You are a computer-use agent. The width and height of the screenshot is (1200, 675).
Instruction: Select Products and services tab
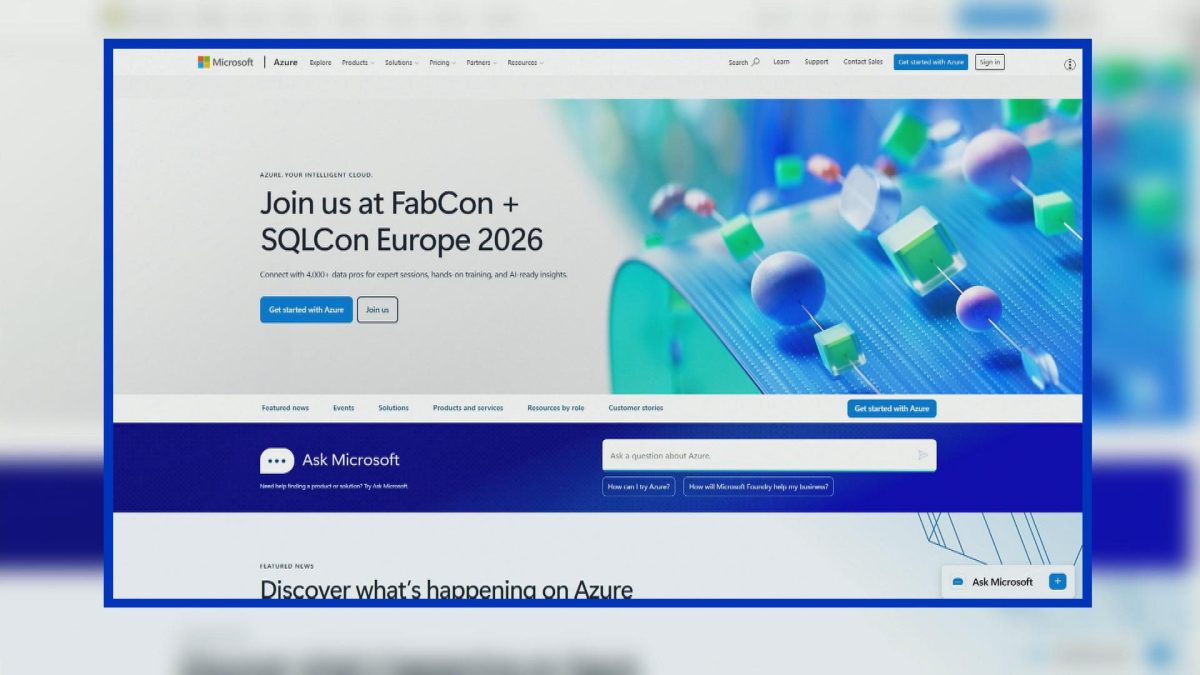tap(468, 408)
